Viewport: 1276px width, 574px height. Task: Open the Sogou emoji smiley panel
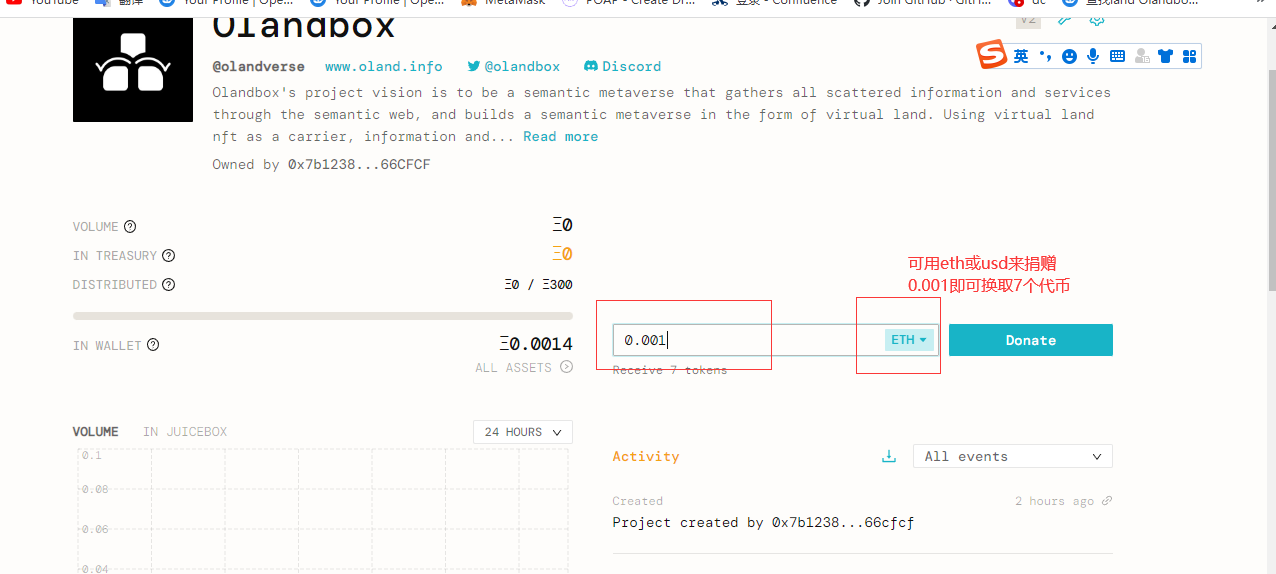[1069, 57]
